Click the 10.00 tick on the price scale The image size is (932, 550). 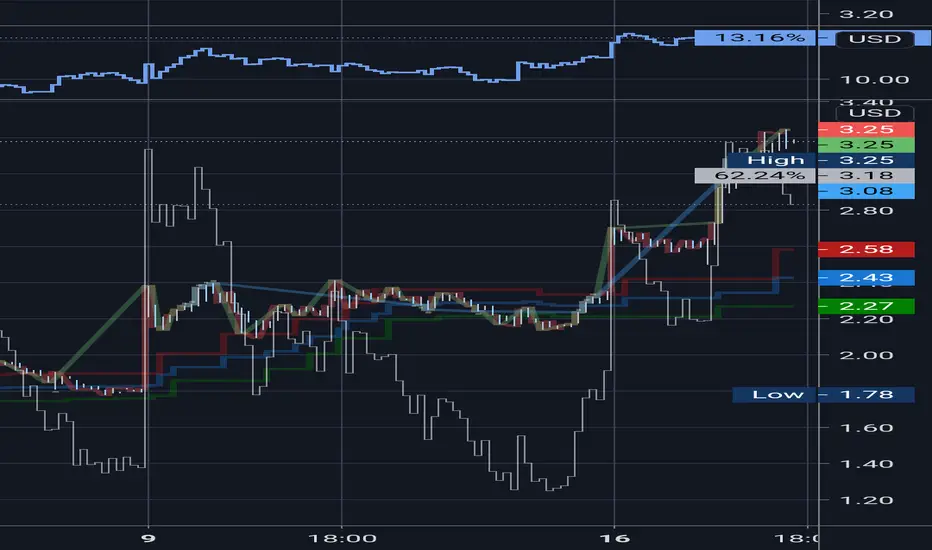(874, 80)
